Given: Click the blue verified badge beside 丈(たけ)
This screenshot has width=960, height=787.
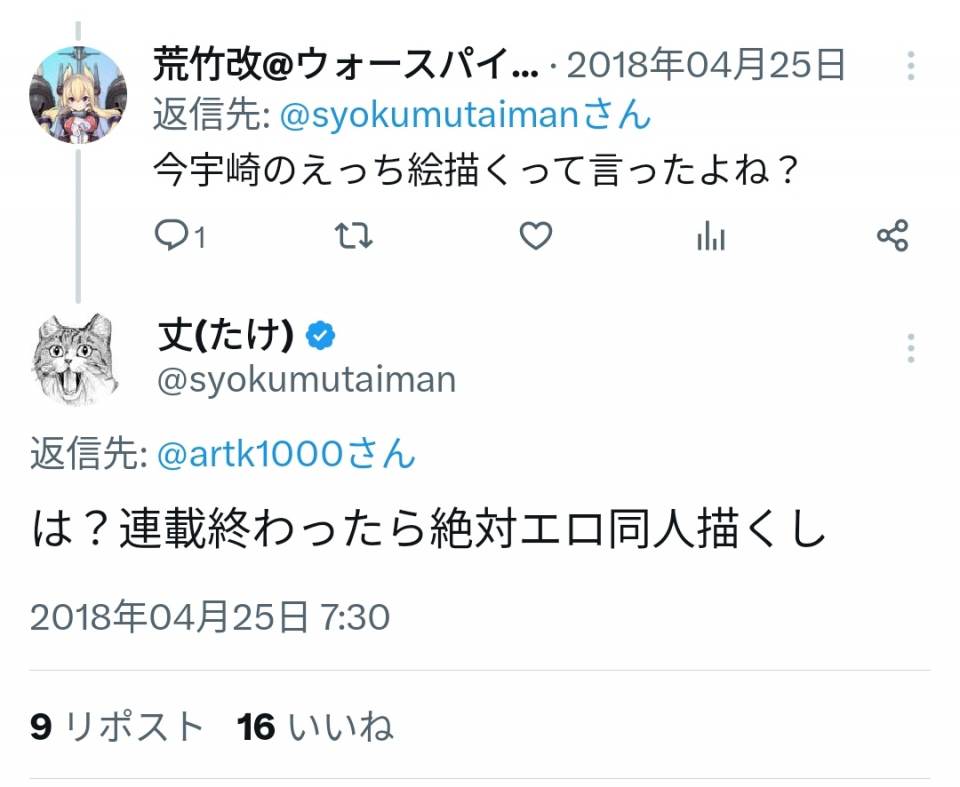Looking at the screenshot, I should [x=320, y=337].
